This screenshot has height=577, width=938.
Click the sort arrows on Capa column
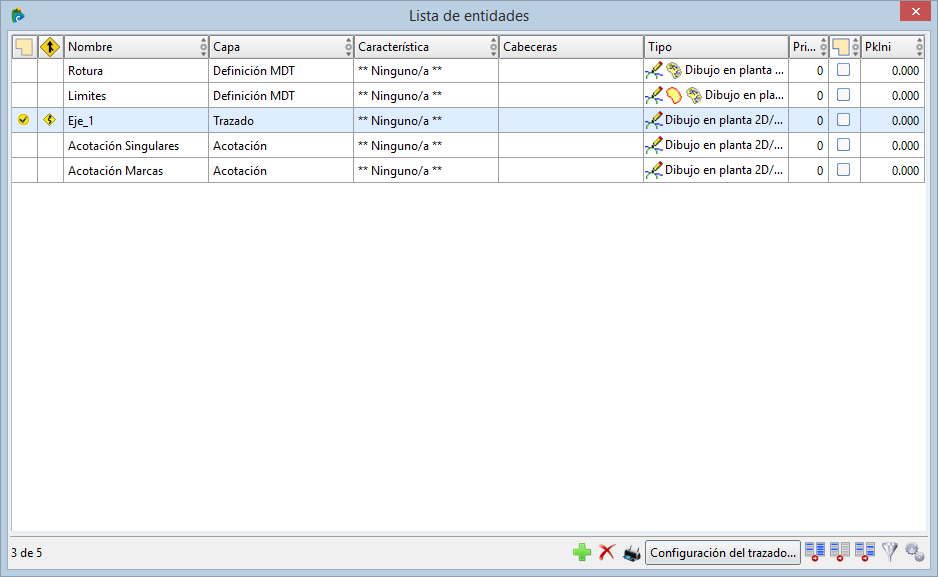click(x=348, y=47)
